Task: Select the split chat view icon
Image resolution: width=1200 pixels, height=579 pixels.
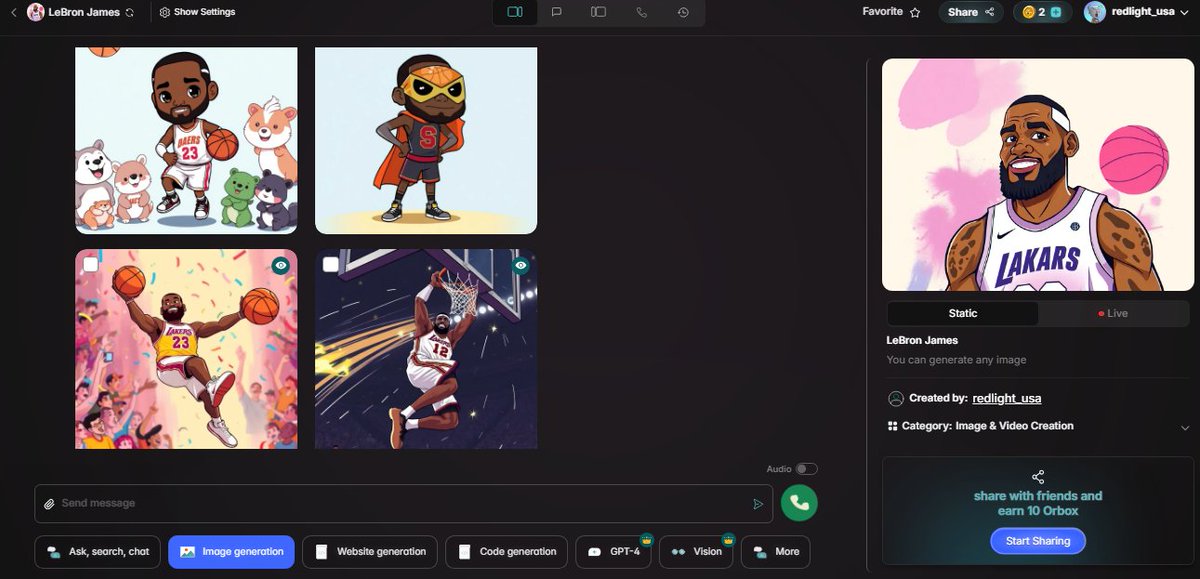Action: 515,12
